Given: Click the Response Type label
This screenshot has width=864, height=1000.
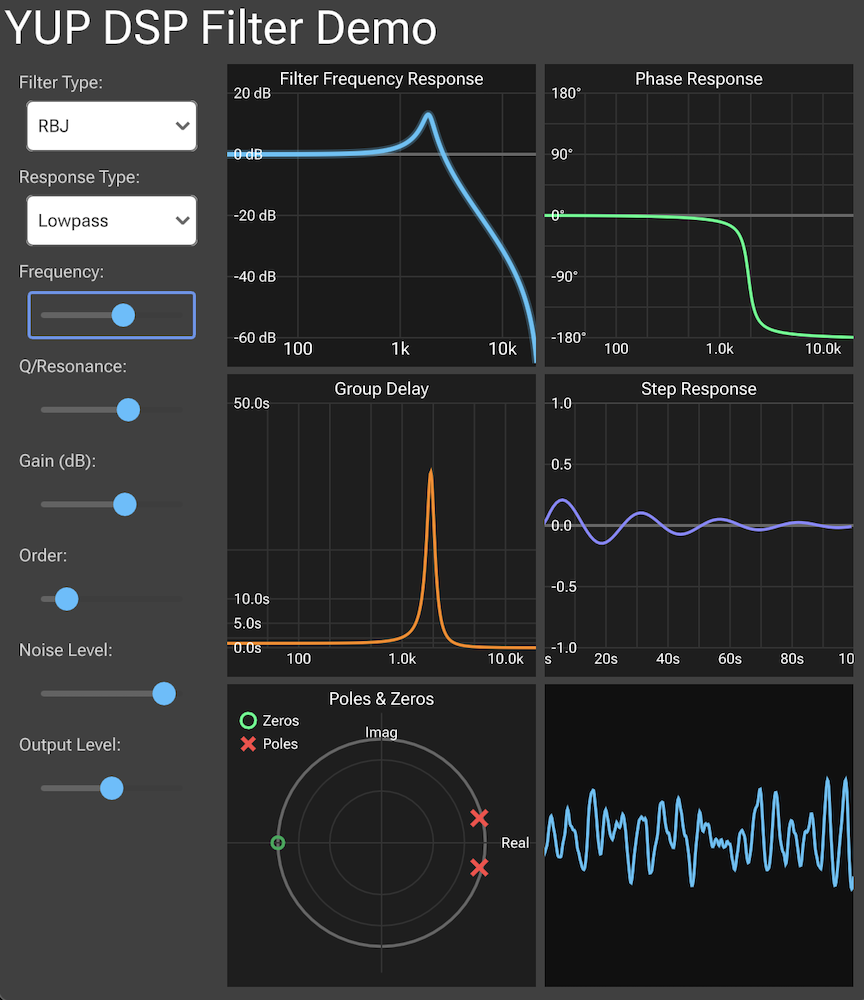Looking at the screenshot, I should 79,177.
